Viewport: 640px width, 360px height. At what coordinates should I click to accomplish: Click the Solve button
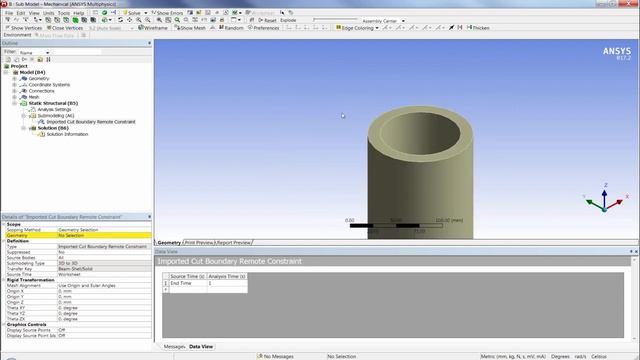click(x=131, y=13)
